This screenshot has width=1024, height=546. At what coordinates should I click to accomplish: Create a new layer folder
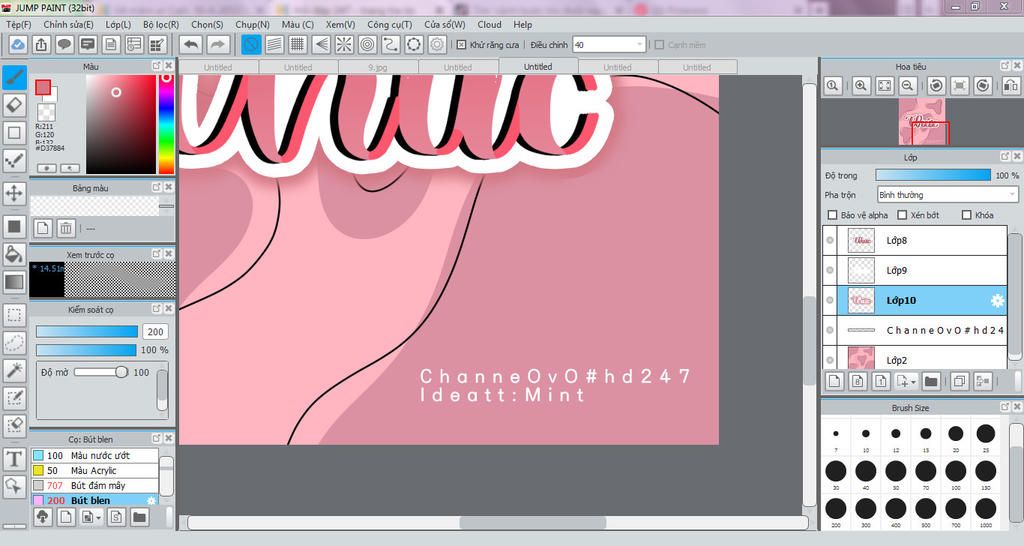click(x=931, y=381)
